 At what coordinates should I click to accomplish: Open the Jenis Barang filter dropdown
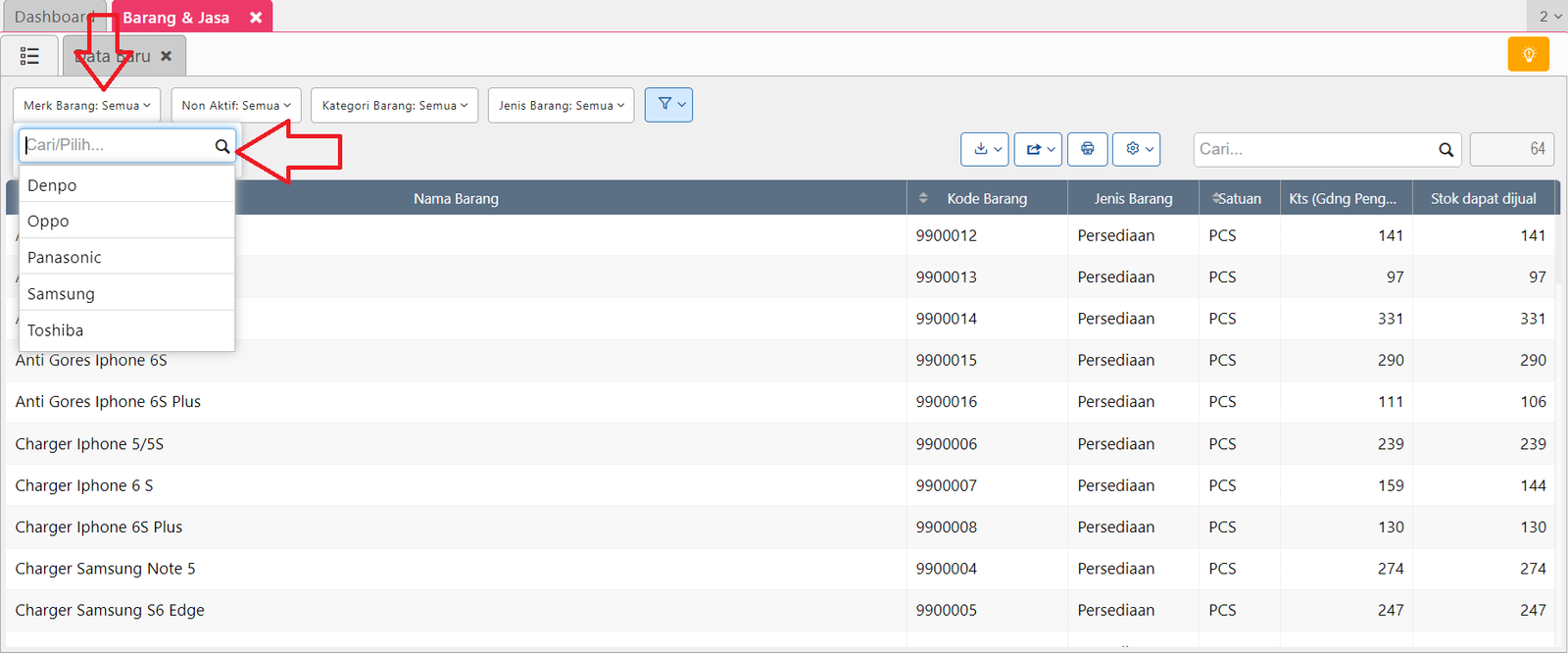pyautogui.click(x=561, y=105)
